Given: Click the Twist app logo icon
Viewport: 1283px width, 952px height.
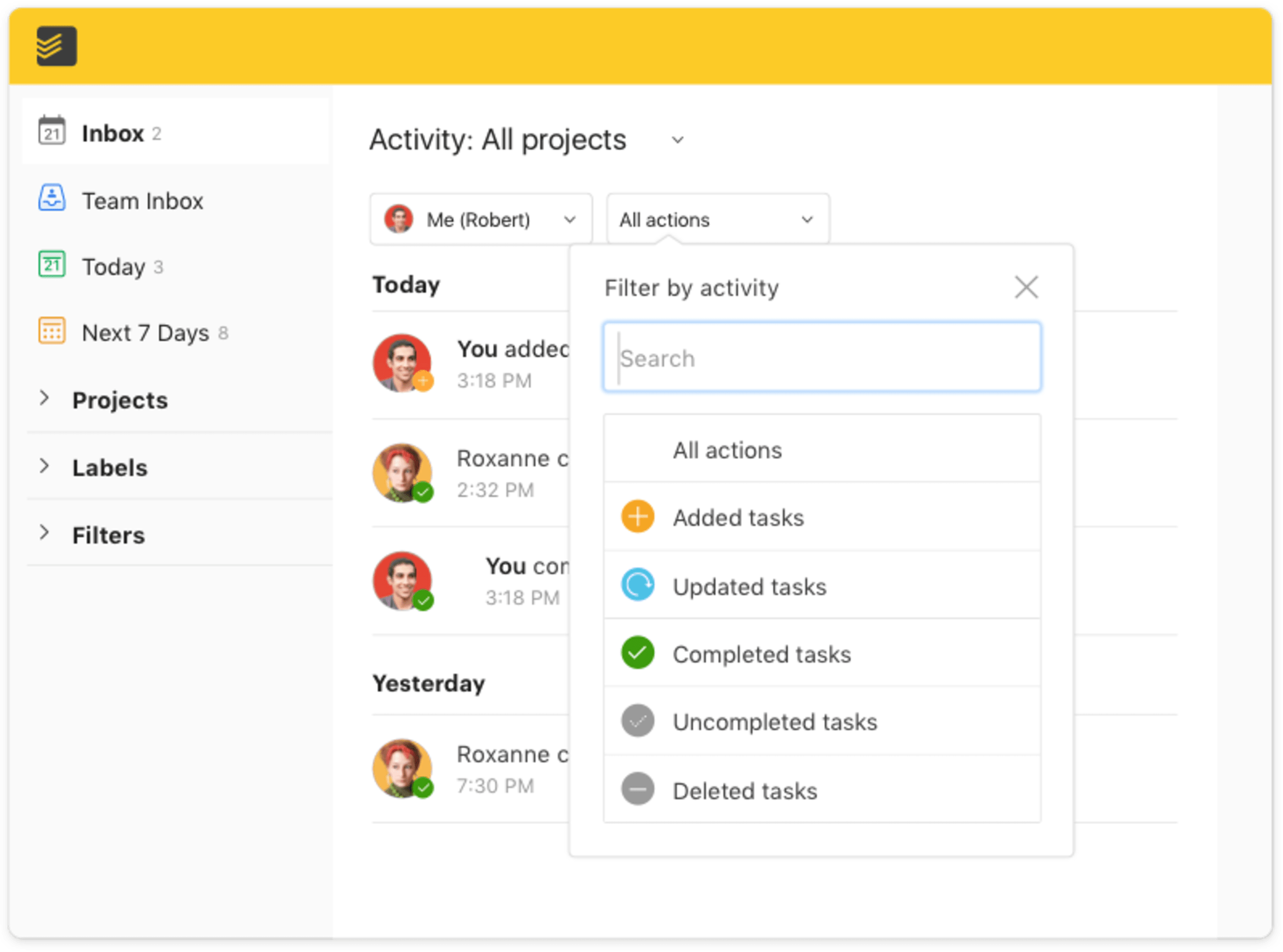Looking at the screenshot, I should (x=56, y=46).
